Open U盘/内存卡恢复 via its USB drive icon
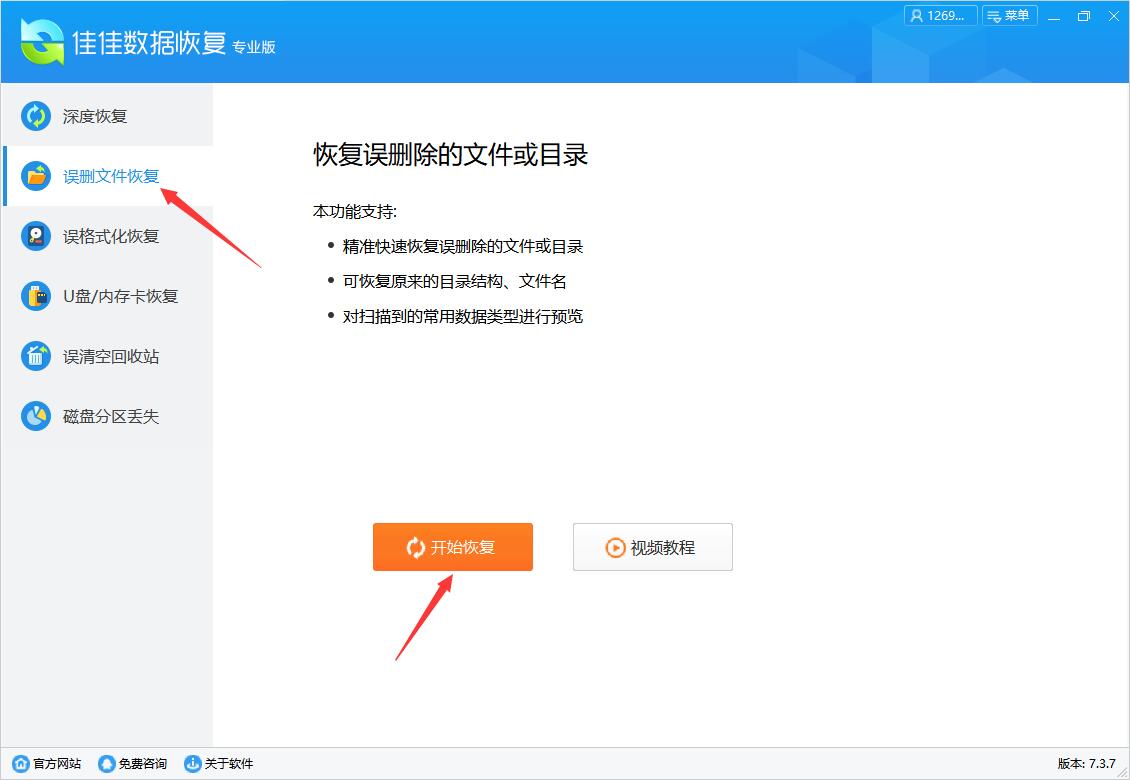The height and width of the screenshot is (780, 1130). click(x=36, y=296)
